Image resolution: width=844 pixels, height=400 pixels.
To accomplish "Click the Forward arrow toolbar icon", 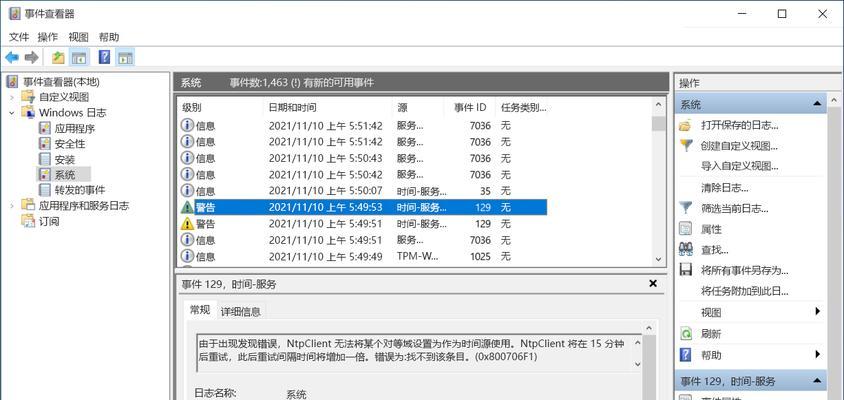I will coord(31,58).
